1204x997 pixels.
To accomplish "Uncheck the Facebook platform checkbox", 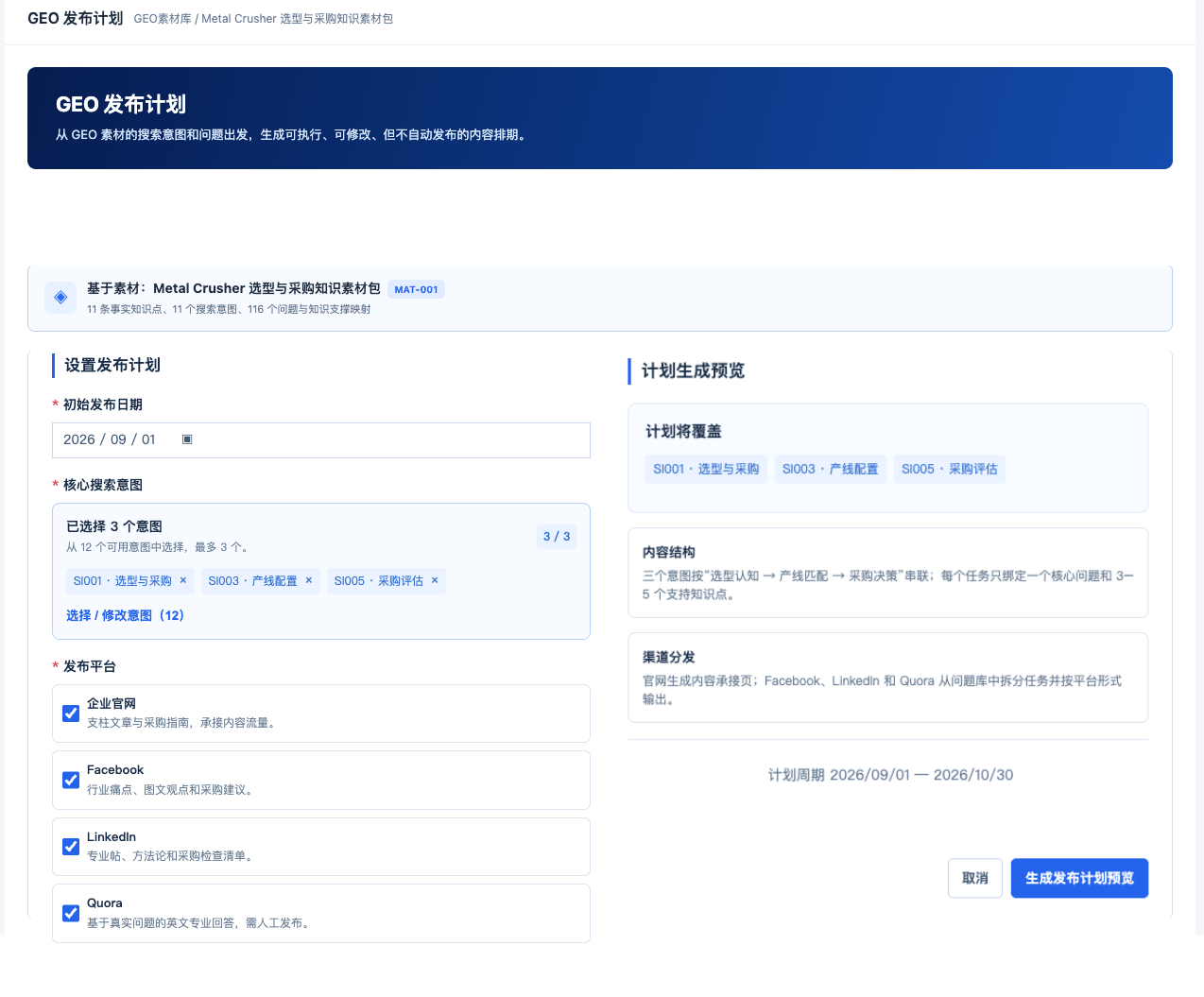I will (x=71, y=780).
